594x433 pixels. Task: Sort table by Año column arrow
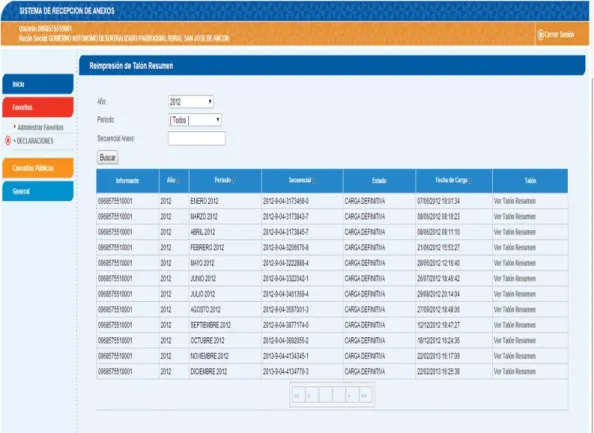[x=178, y=181]
